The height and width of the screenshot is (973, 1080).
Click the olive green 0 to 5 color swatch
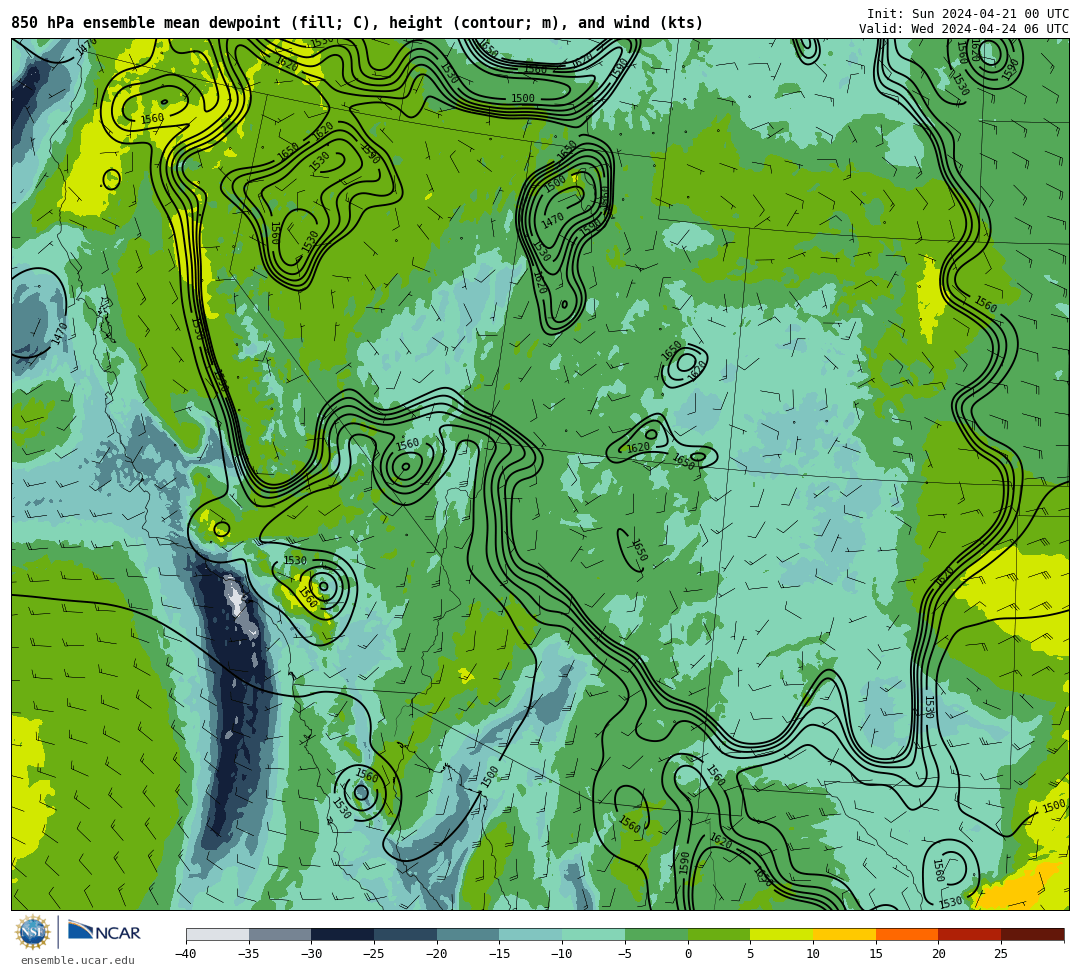718,934
